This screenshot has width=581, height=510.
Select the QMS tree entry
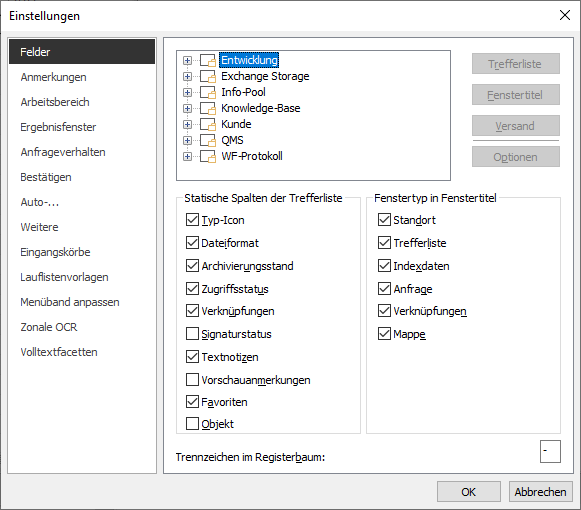click(232, 140)
